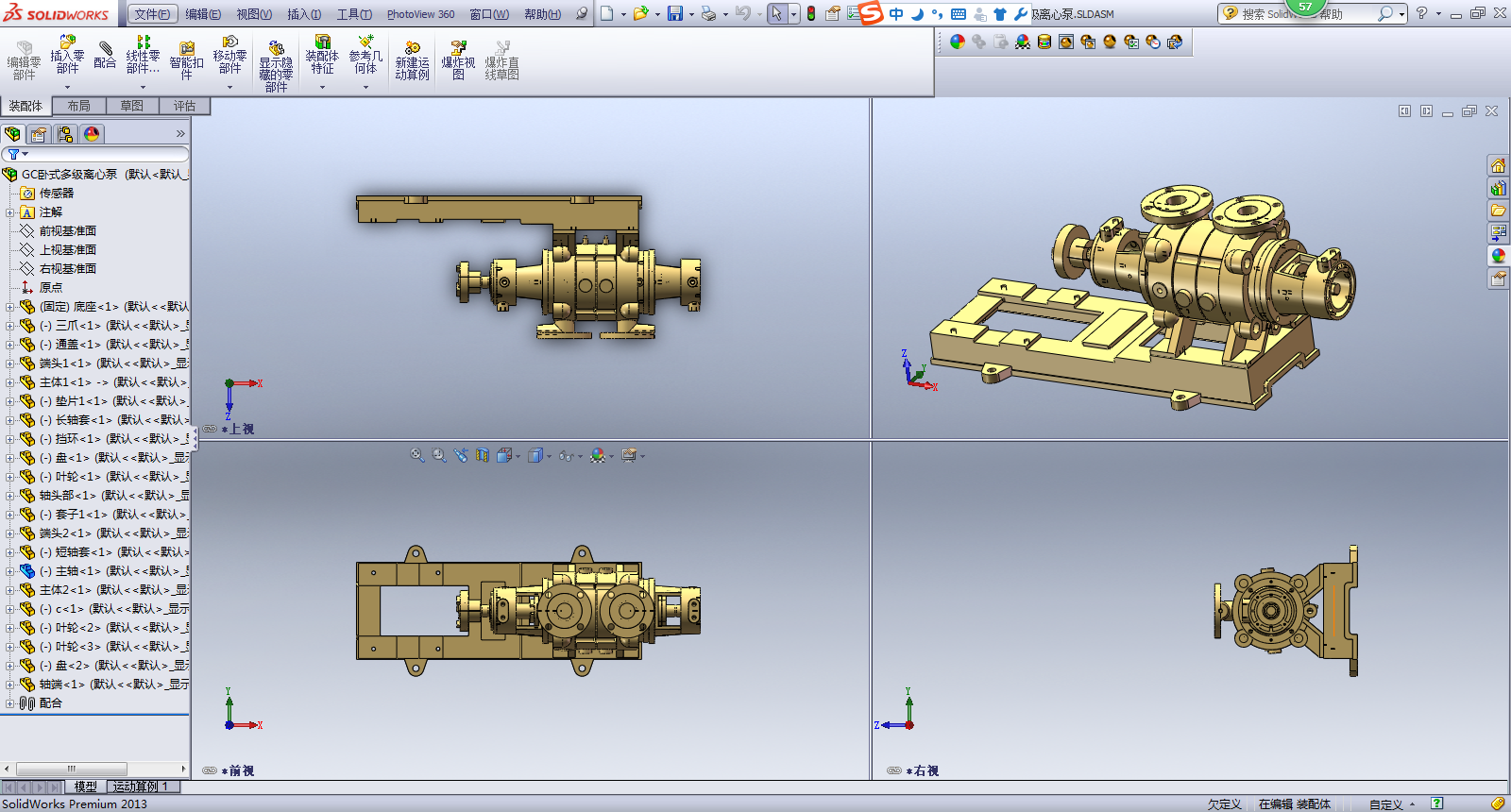Screen dimensions: 1511x812
Task: Click the Zoom to Fit magnifier icon
Action: pyautogui.click(x=416, y=455)
